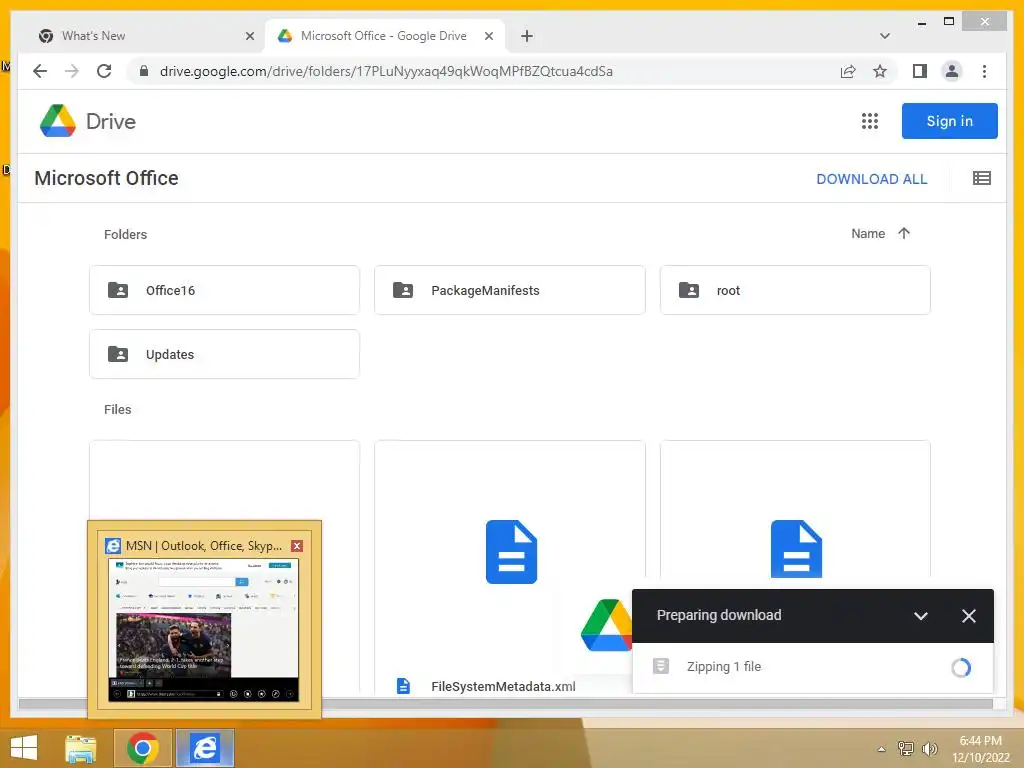This screenshot has width=1024, height=768.
Task: Open the PackageManifests folder
Action: click(x=509, y=290)
